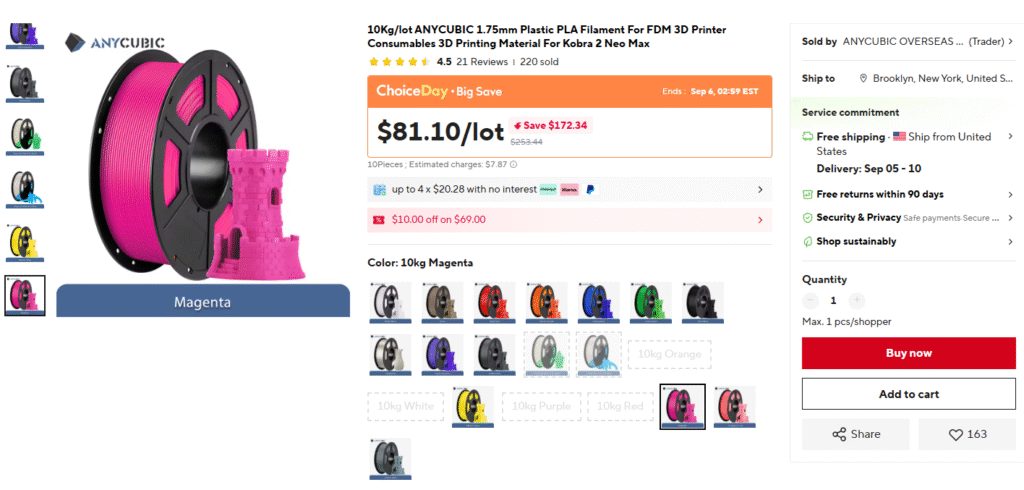Add item to wishlist heart icon
Viewport: 1024px width, 490px height.
pyautogui.click(x=955, y=434)
